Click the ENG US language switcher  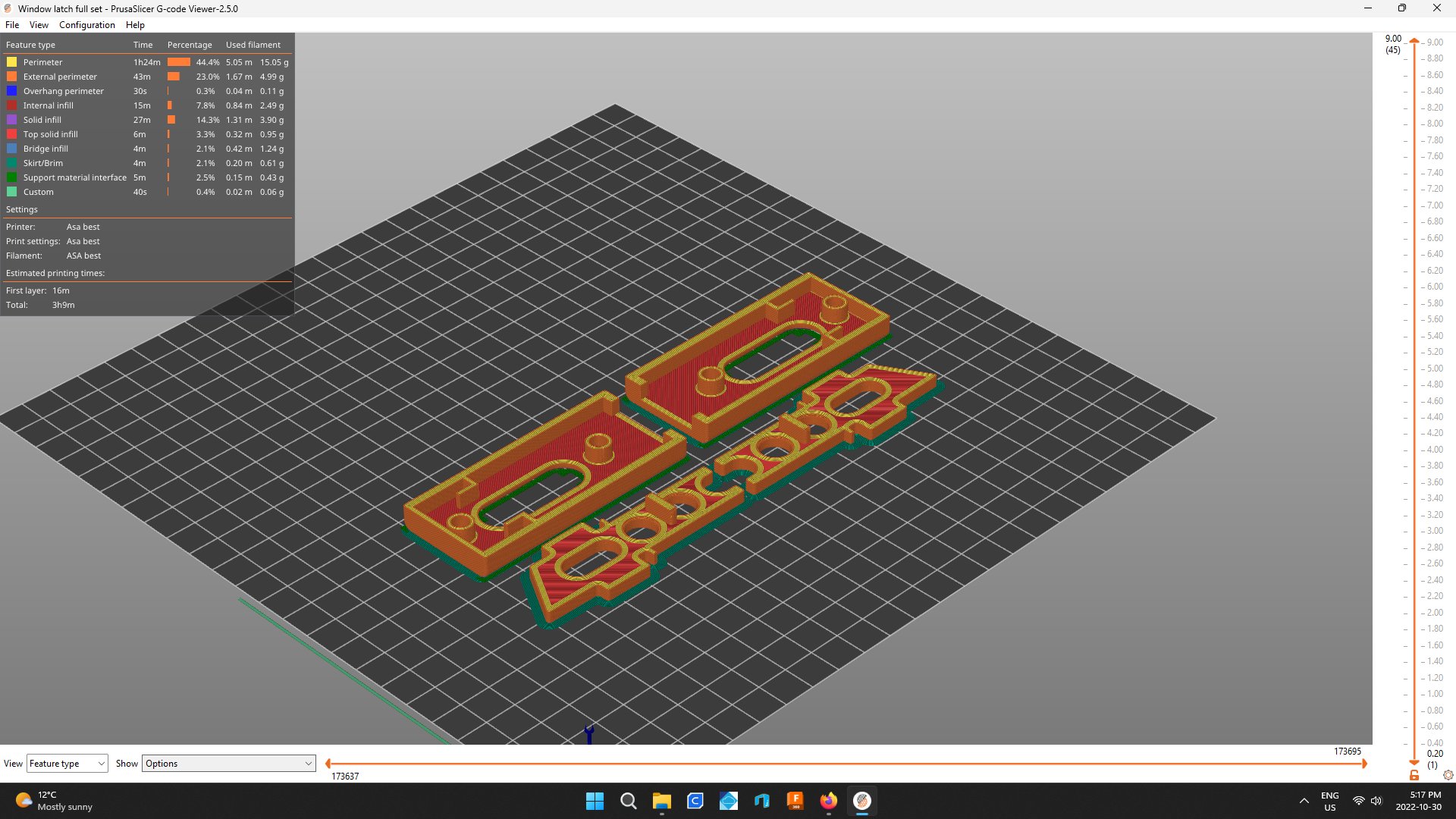click(1329, 801)
